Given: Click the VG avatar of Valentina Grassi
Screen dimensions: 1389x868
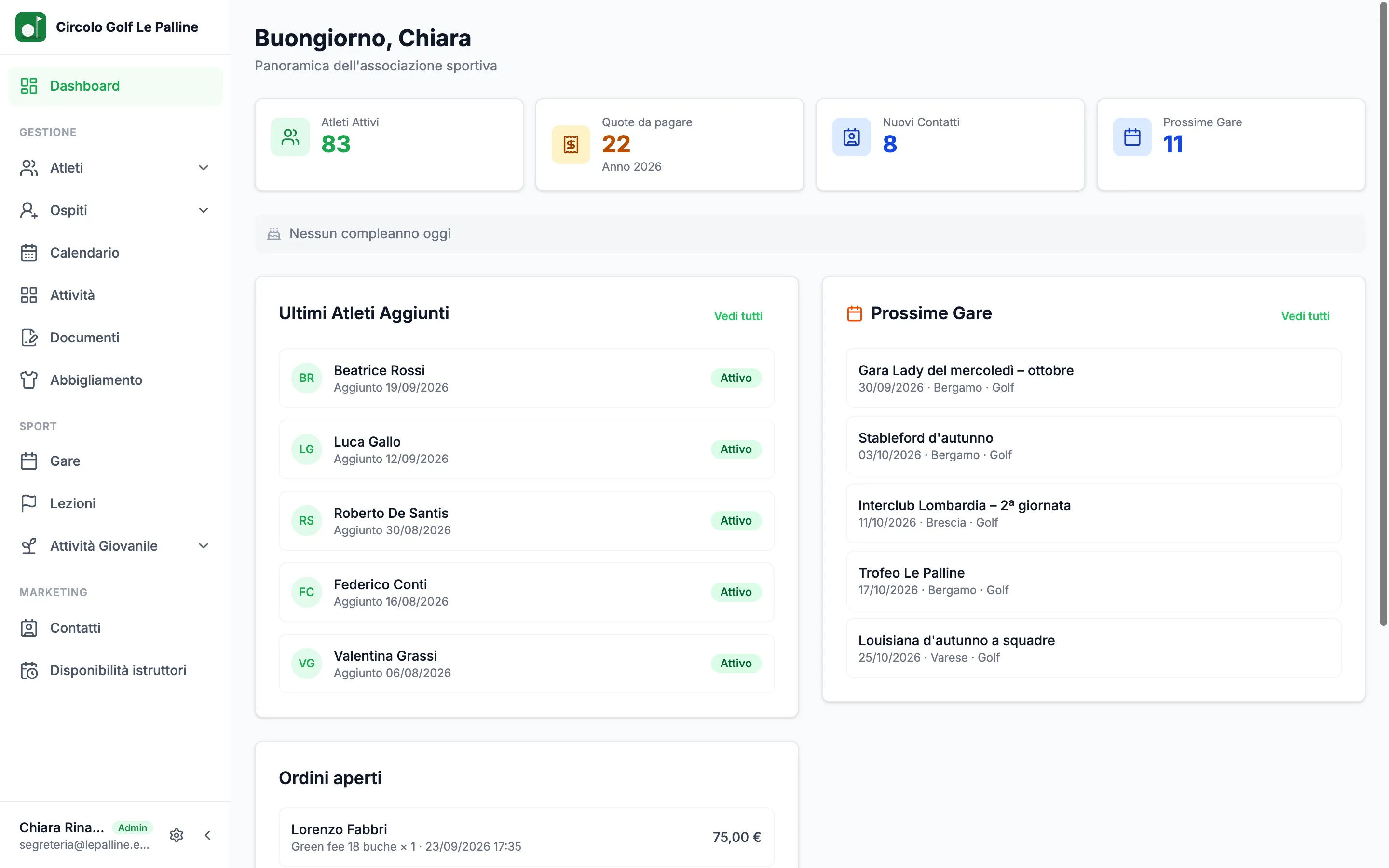Looking at the screenshot, I should 307,663.
